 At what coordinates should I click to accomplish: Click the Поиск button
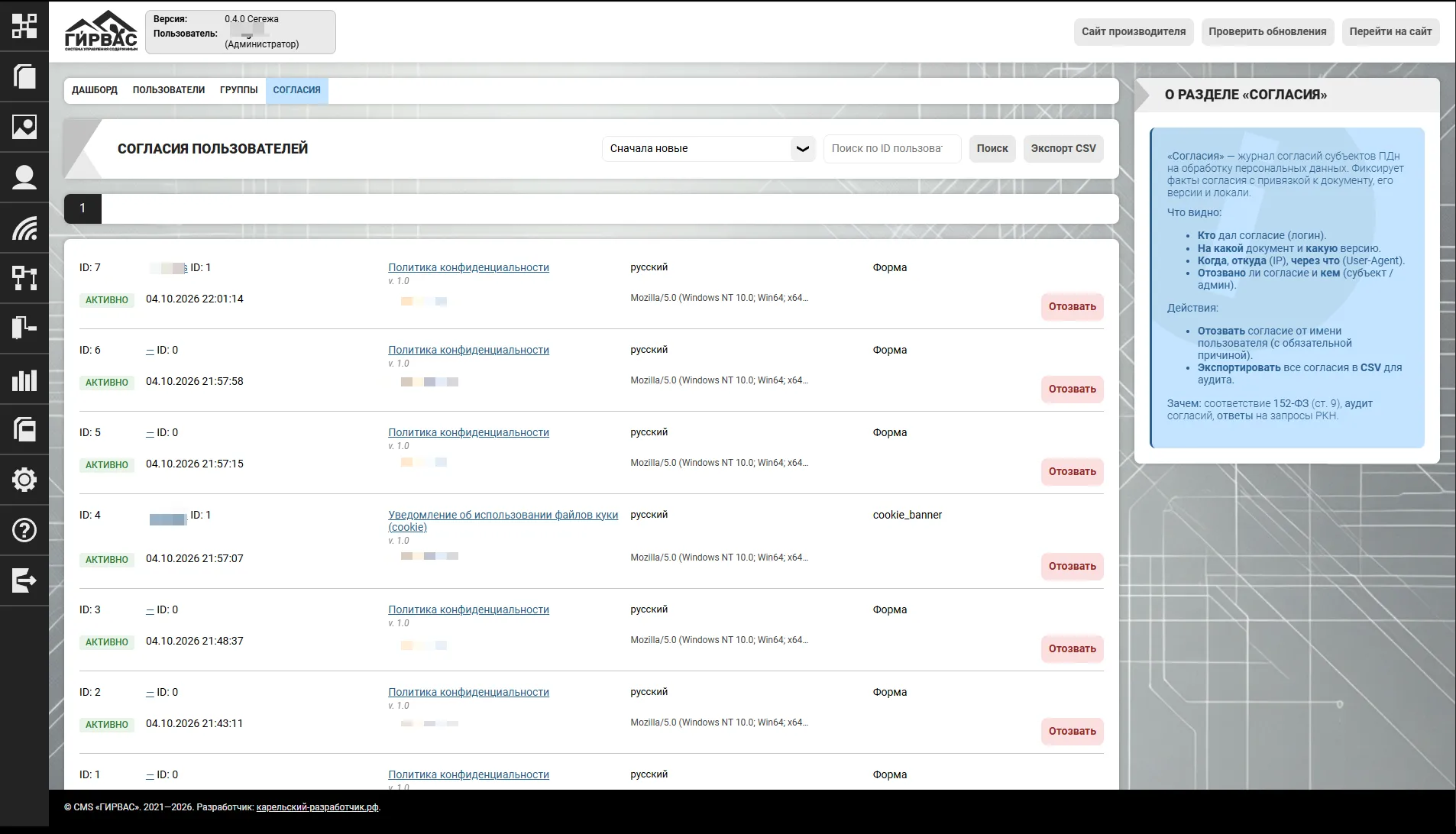click(992, 148)
